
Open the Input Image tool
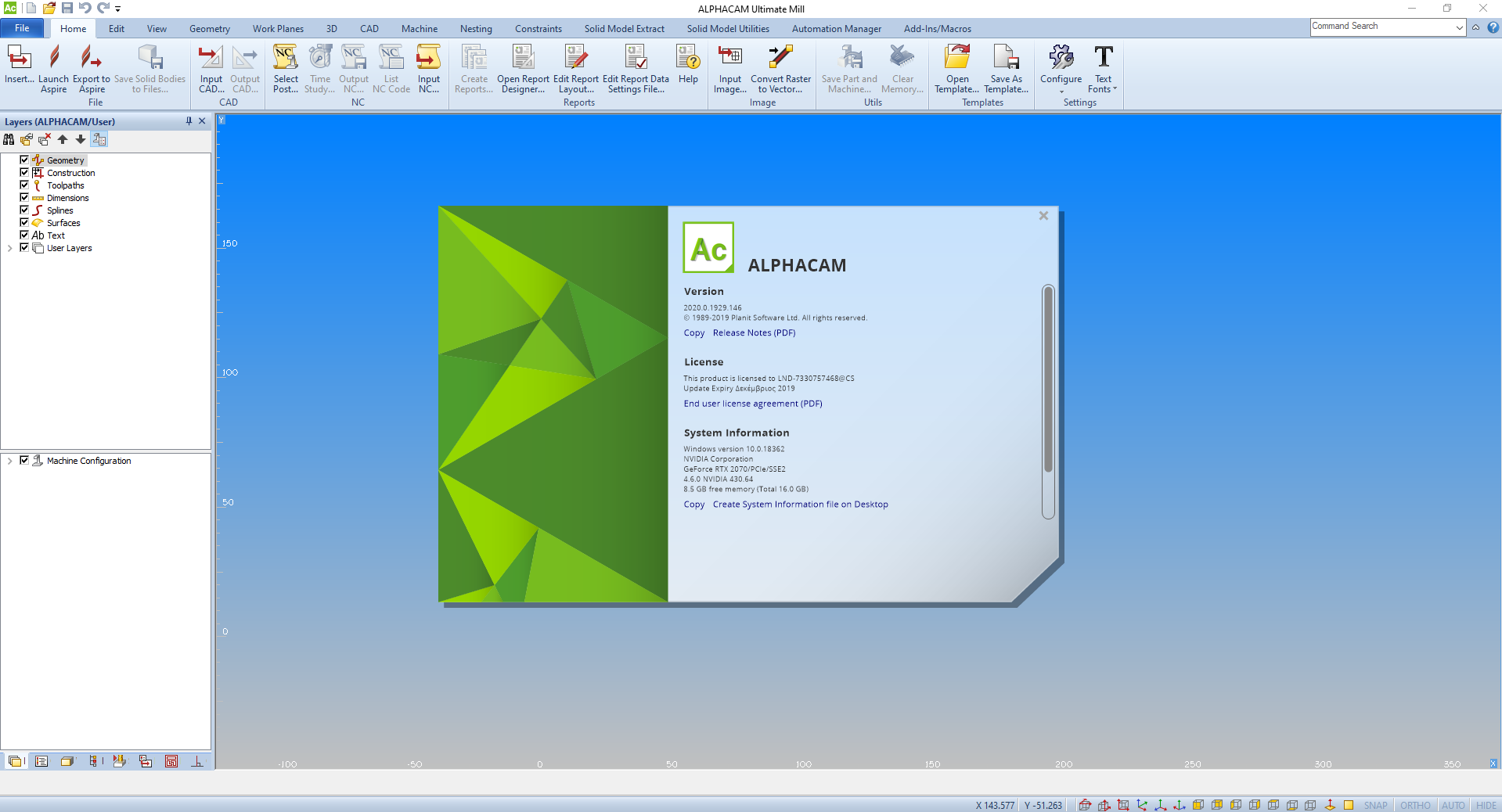(x=730, y=69)
